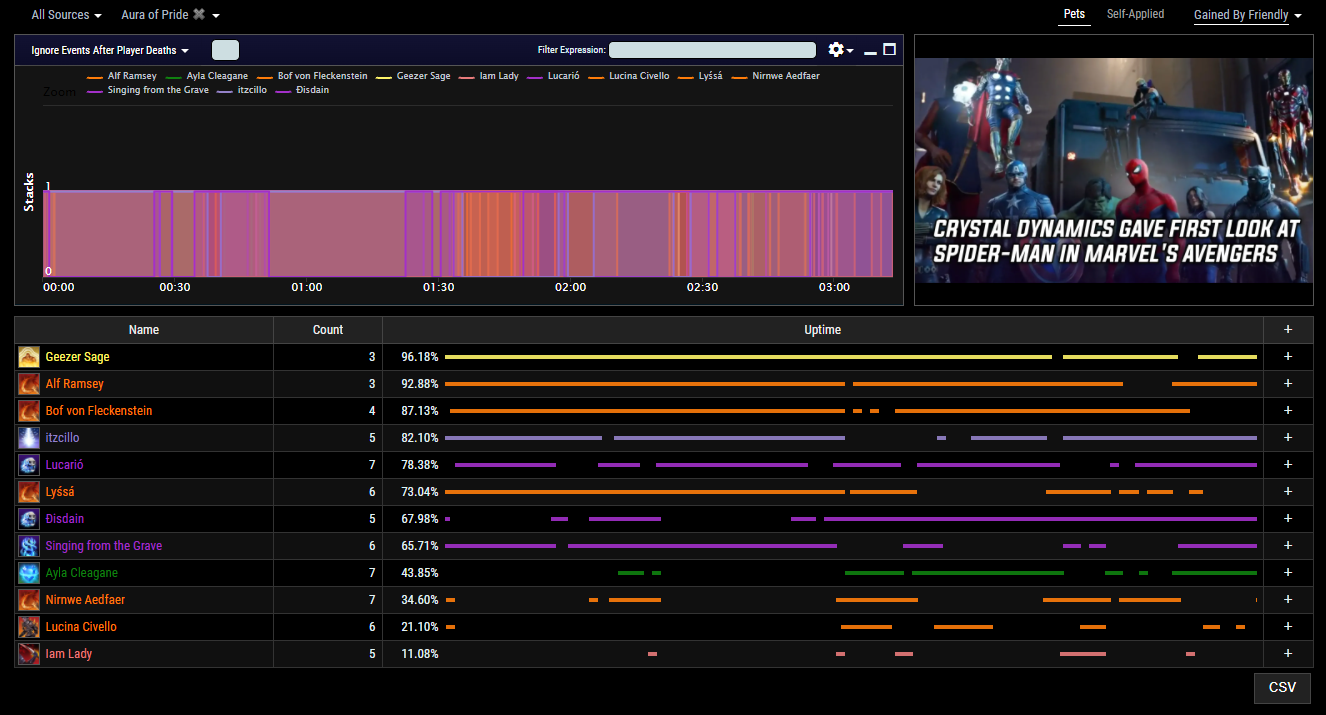The image size is (1326, 715).
Task: Open the Spider-Man Avengers video ad
Action: pos(1113,170)
